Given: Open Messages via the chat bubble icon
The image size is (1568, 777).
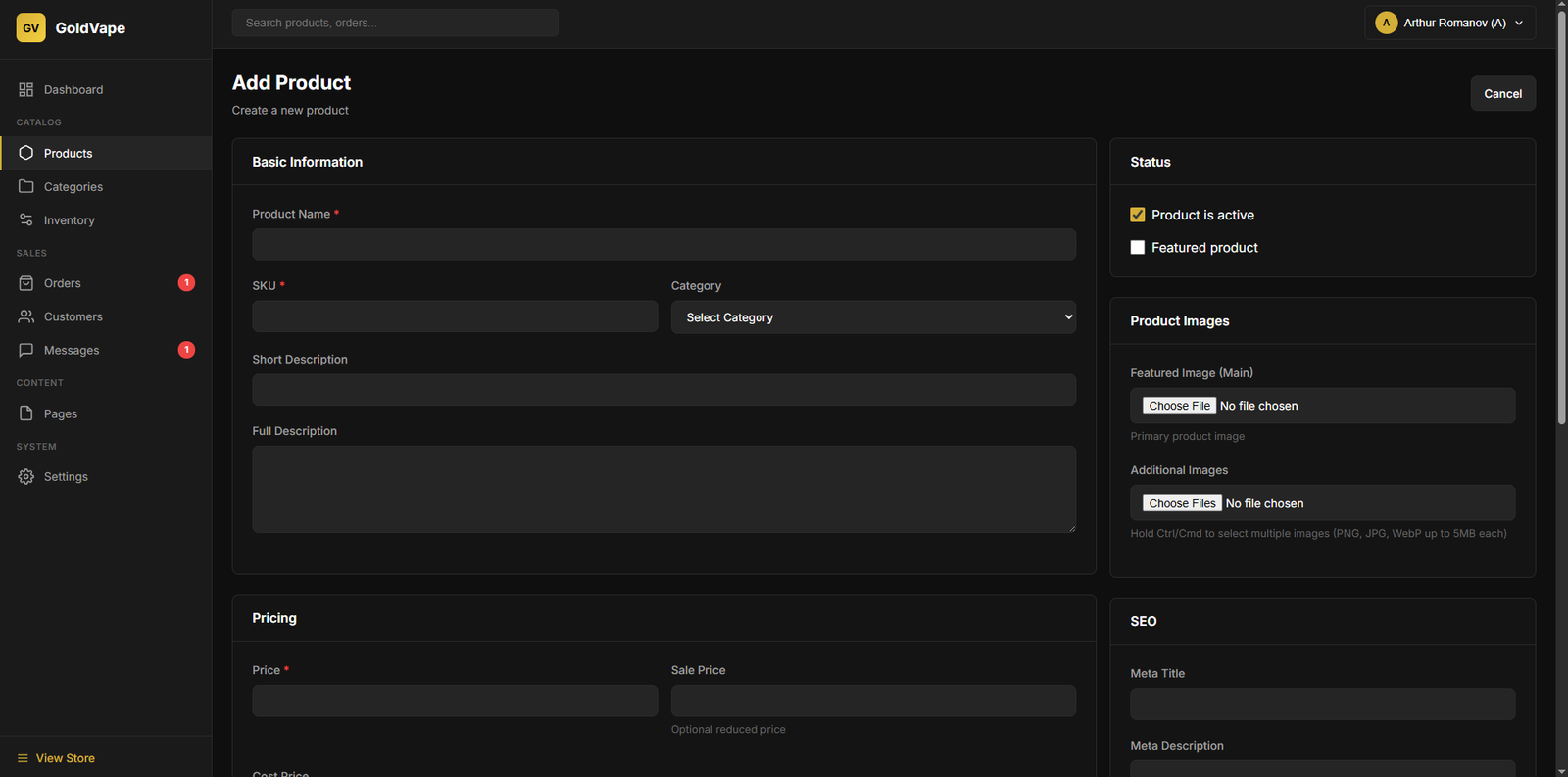Looking at the screenshot, I should click(x=26, y=350).
